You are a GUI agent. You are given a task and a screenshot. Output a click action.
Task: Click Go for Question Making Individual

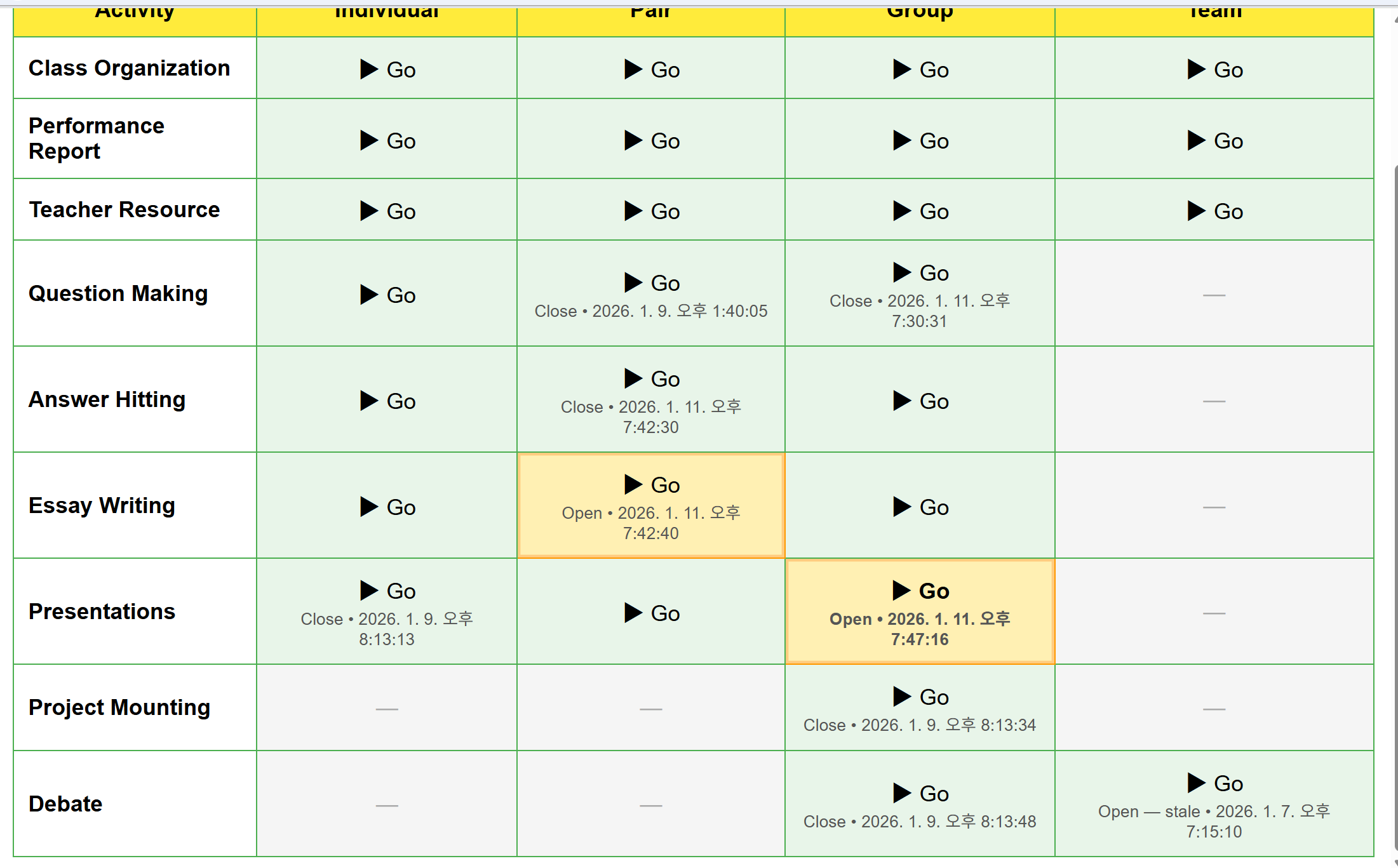coord(387,295)
